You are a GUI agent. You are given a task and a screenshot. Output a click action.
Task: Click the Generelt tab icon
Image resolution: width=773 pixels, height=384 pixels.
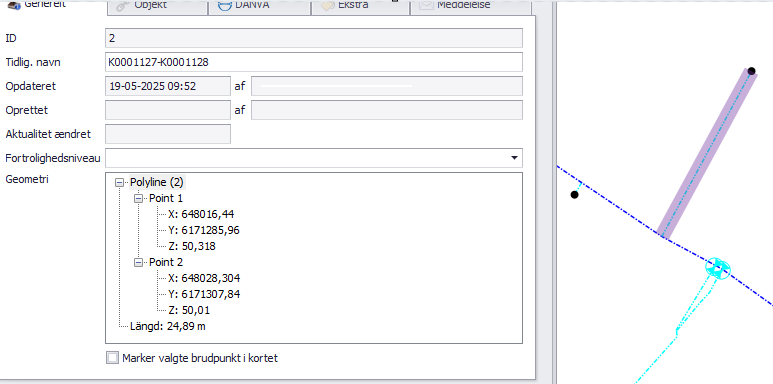point(14,5)
